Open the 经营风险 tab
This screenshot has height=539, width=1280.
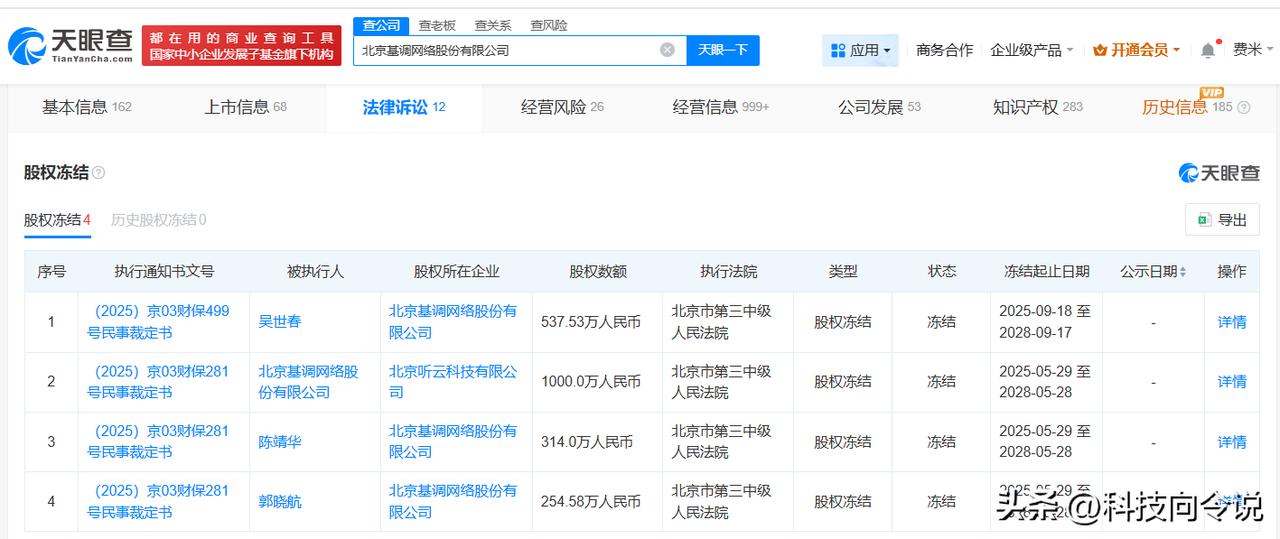point(562,107)
